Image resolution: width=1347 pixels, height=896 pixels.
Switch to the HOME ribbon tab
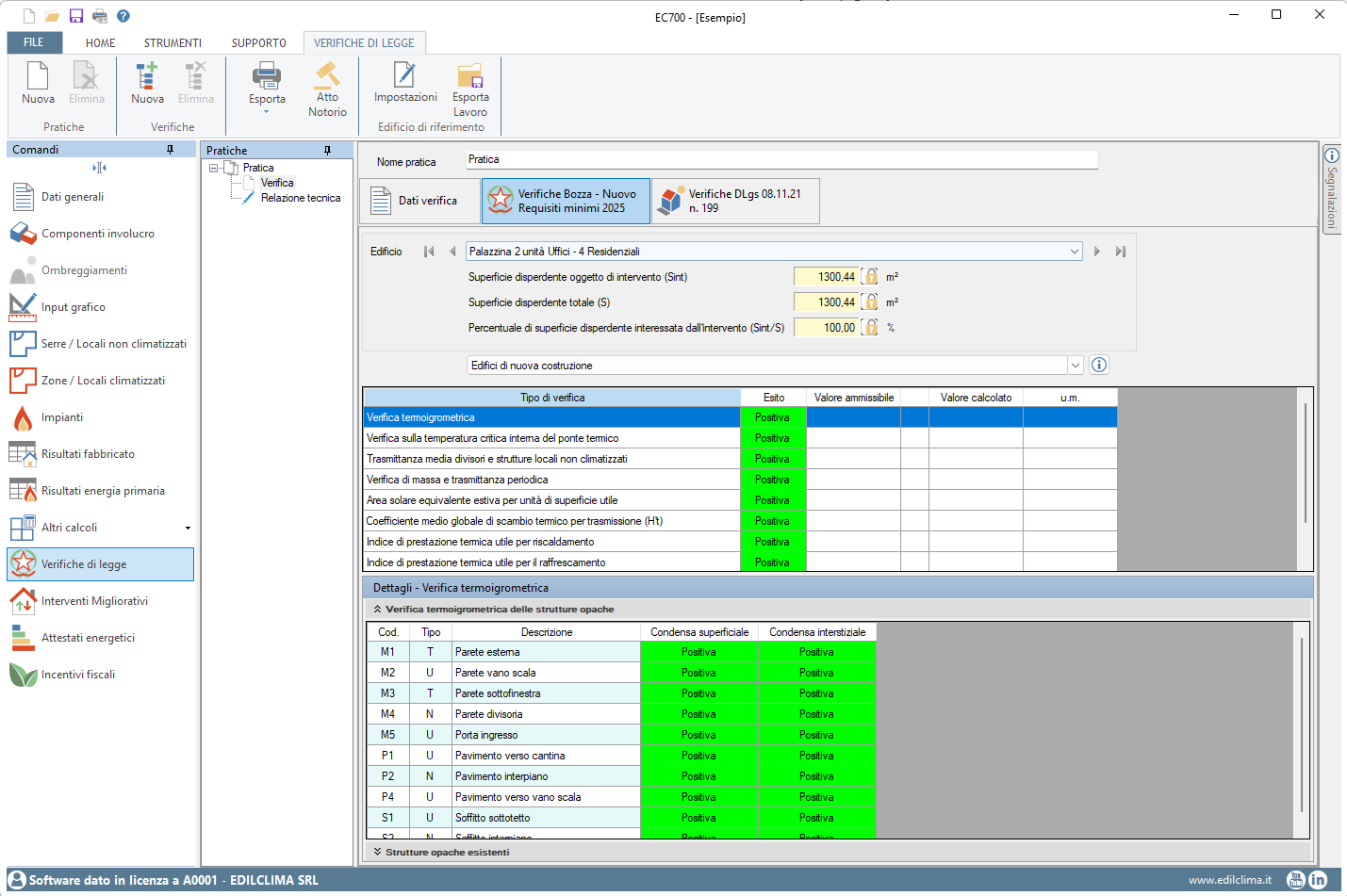pos(101,43)
